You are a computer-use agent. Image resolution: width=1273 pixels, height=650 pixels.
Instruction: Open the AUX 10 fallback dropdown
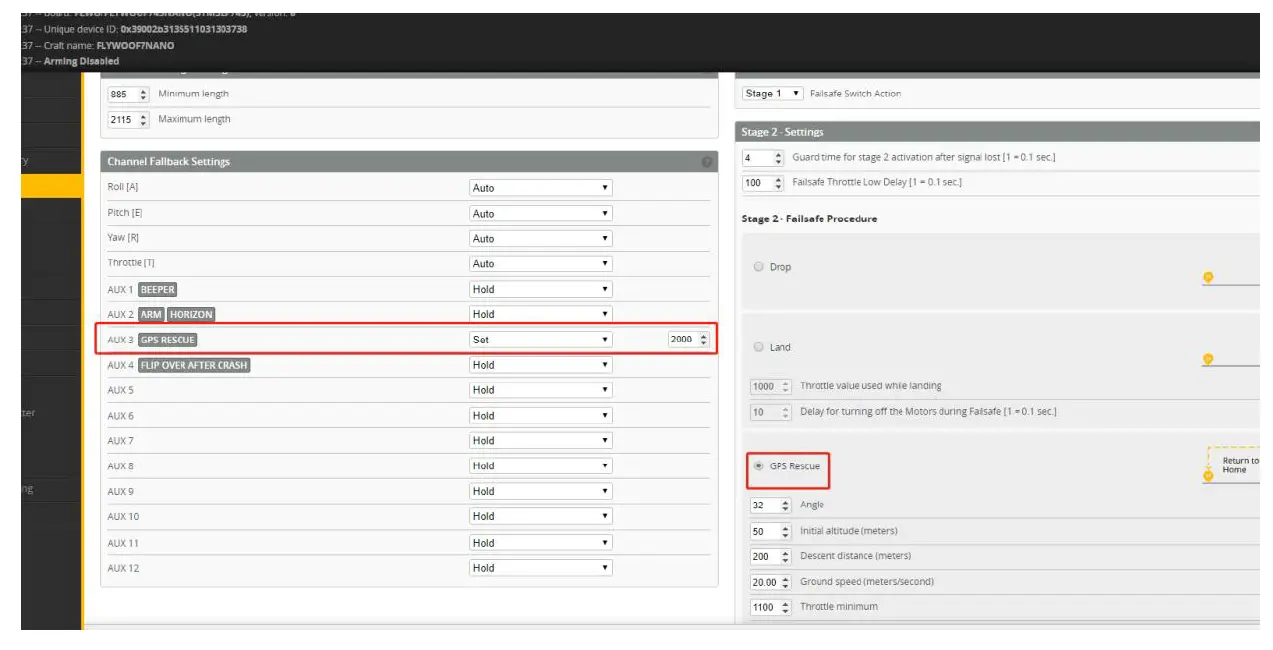(x=540, y=516)
